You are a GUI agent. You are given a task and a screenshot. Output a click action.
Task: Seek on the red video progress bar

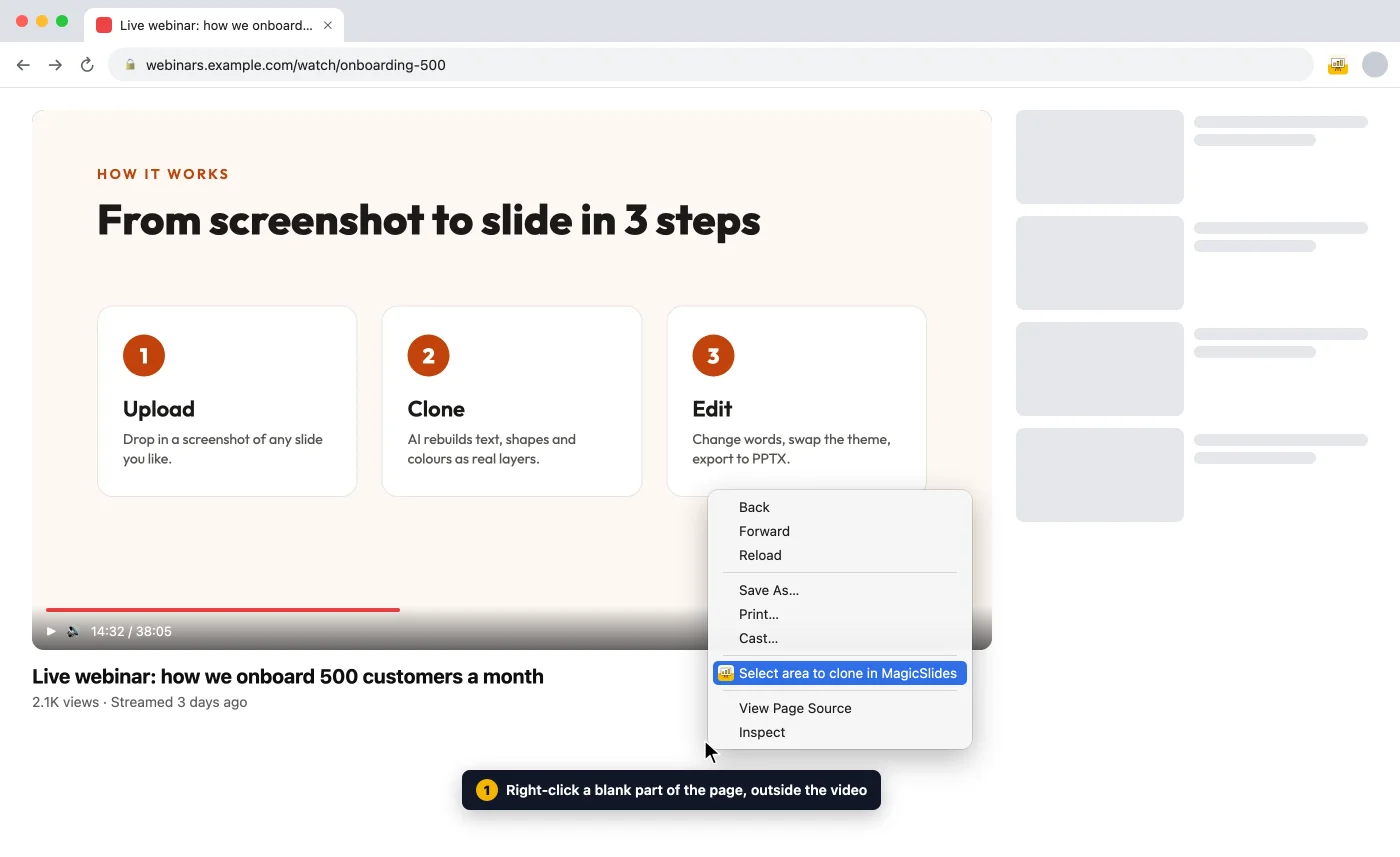click(223, 609)
